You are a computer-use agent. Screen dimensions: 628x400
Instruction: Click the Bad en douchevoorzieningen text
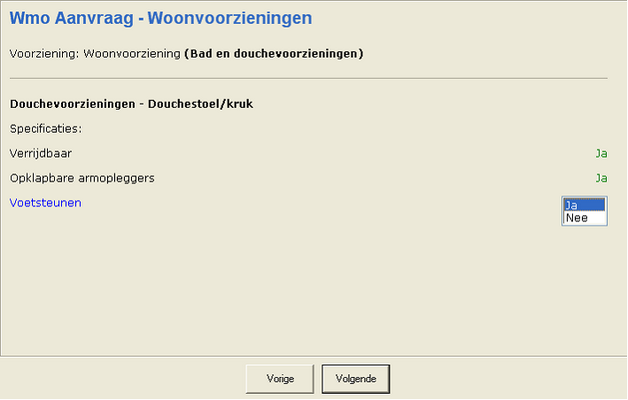(274, 54)
